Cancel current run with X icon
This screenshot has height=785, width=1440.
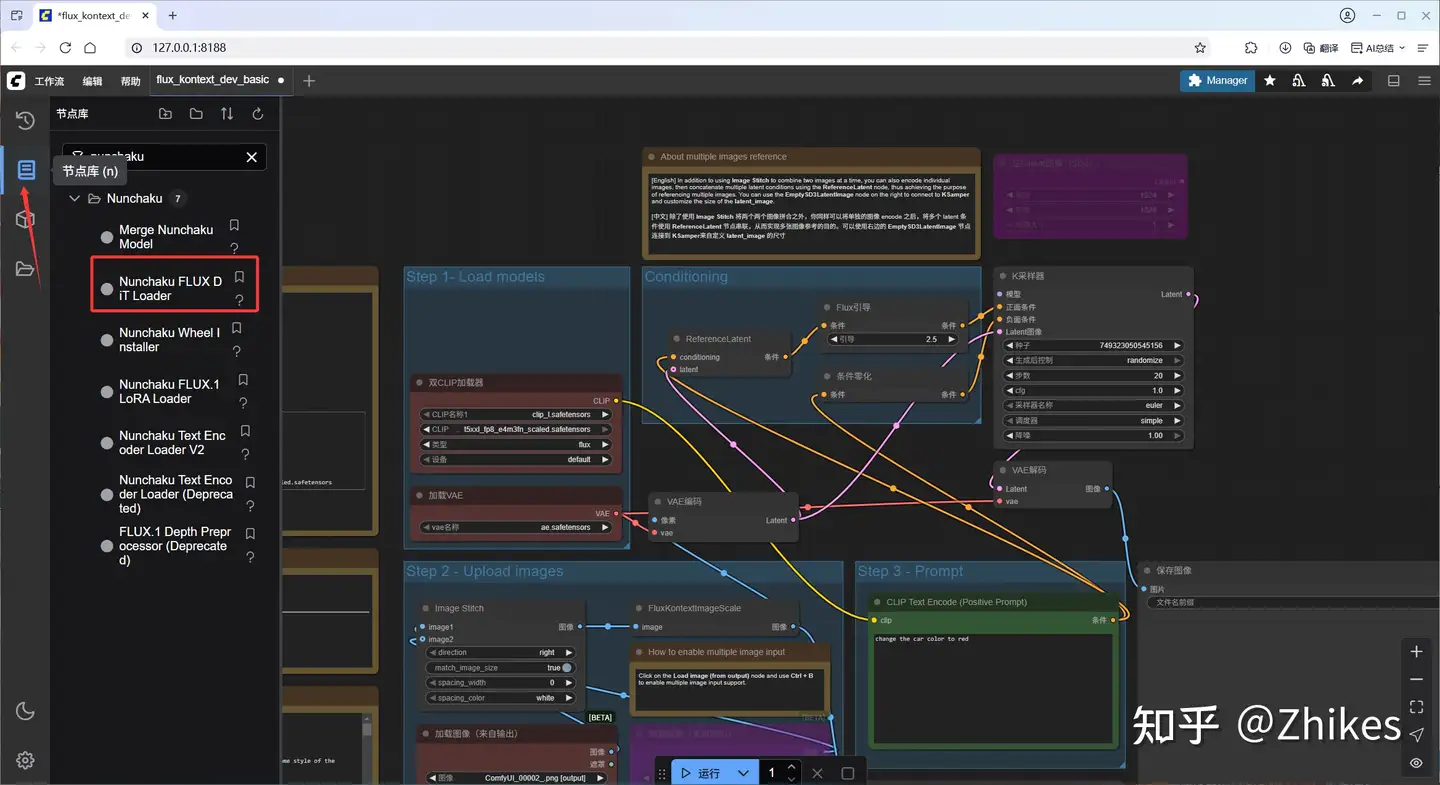817,773
